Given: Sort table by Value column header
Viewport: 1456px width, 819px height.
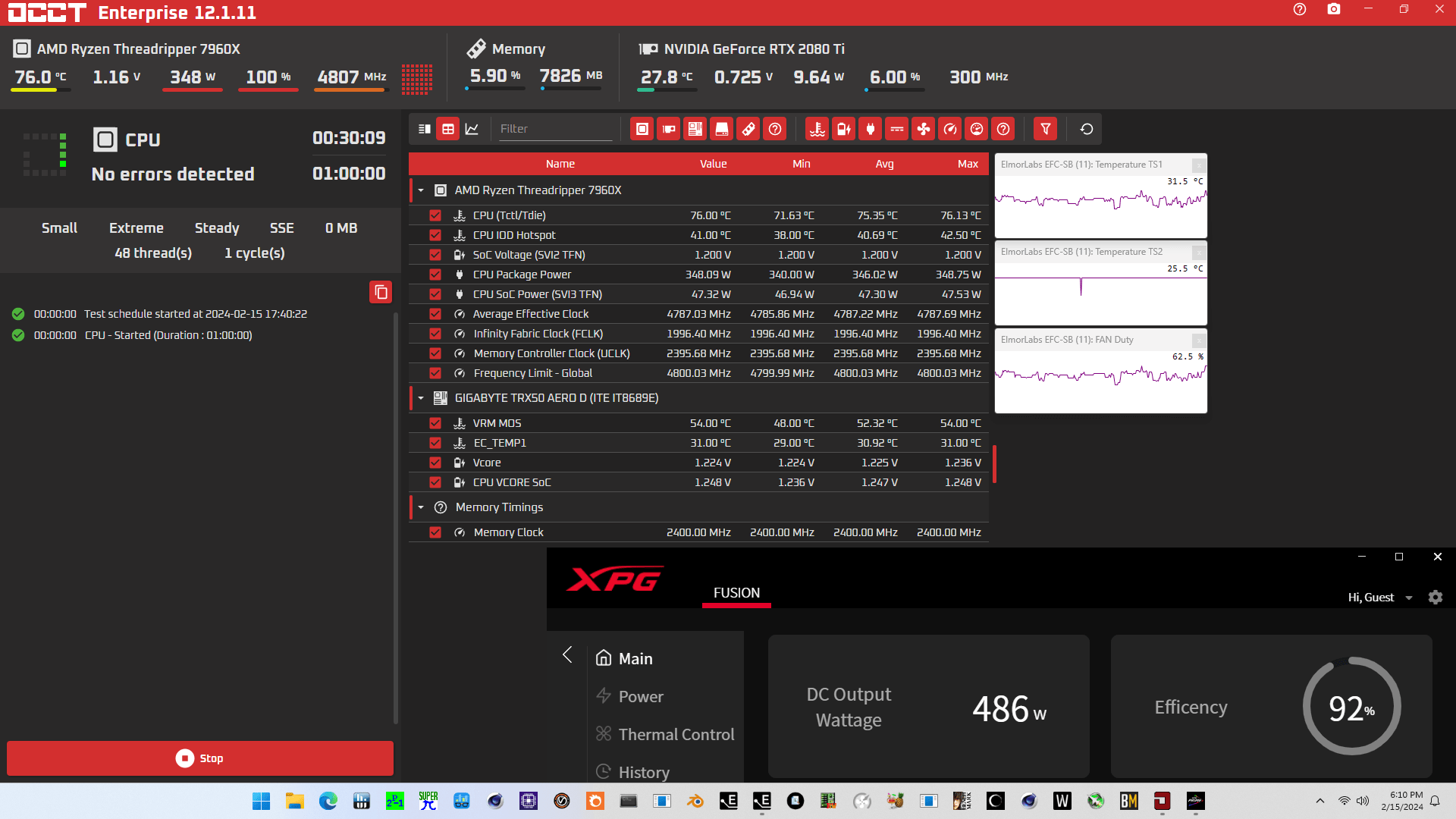Looking at the screenshot, I should pos(713,164).
